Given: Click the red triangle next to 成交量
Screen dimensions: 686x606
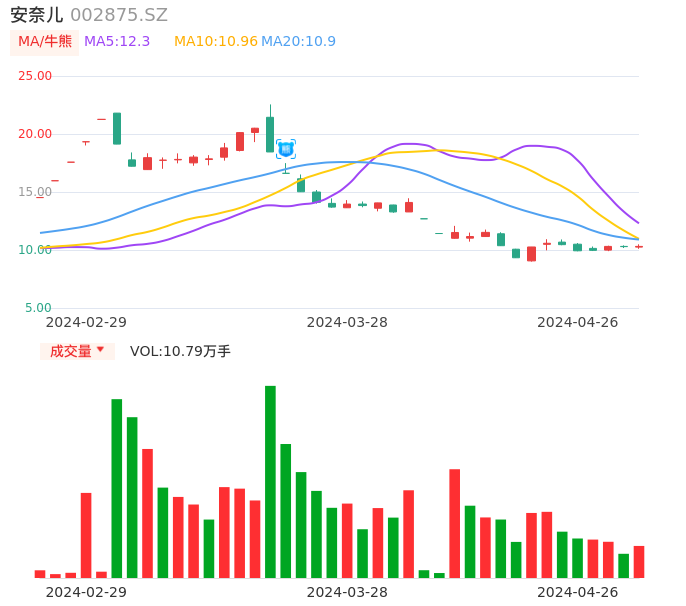Looking at the screenshot, I should click(100, 350).
